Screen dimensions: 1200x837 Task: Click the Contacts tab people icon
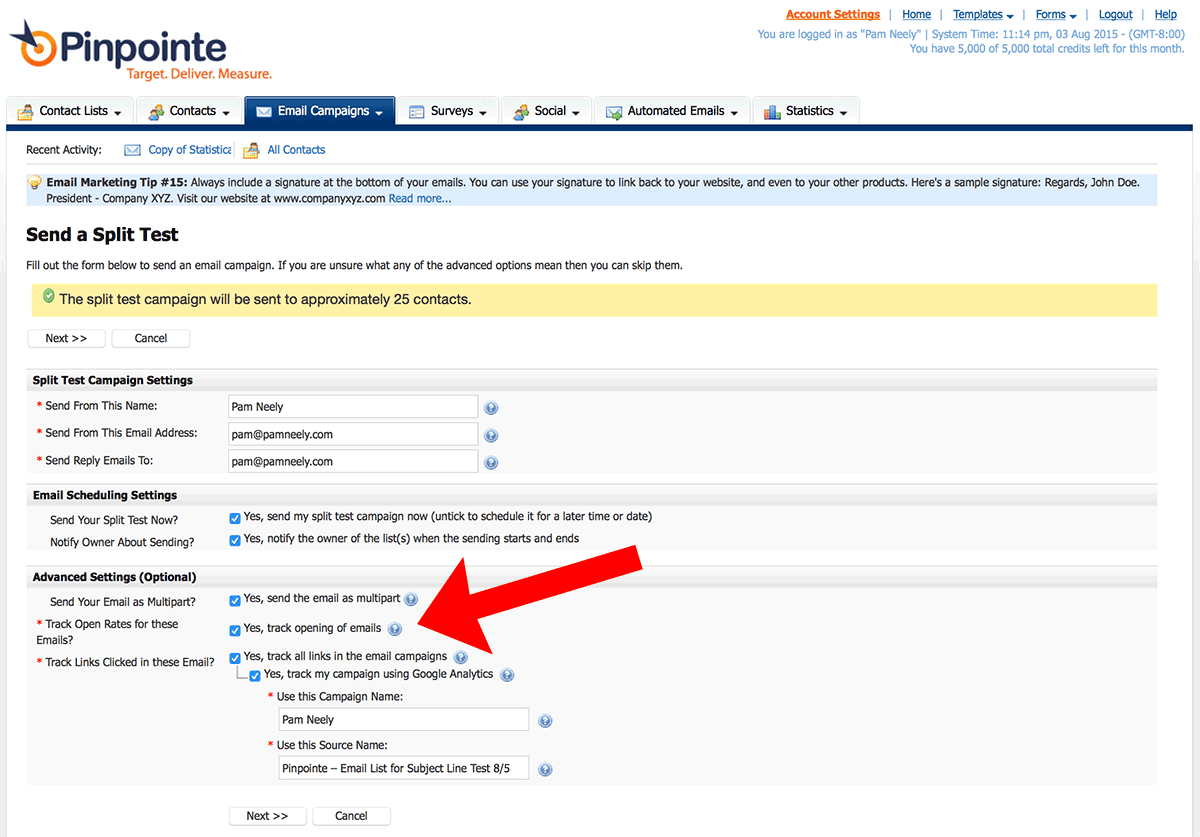tap(156, 112)
